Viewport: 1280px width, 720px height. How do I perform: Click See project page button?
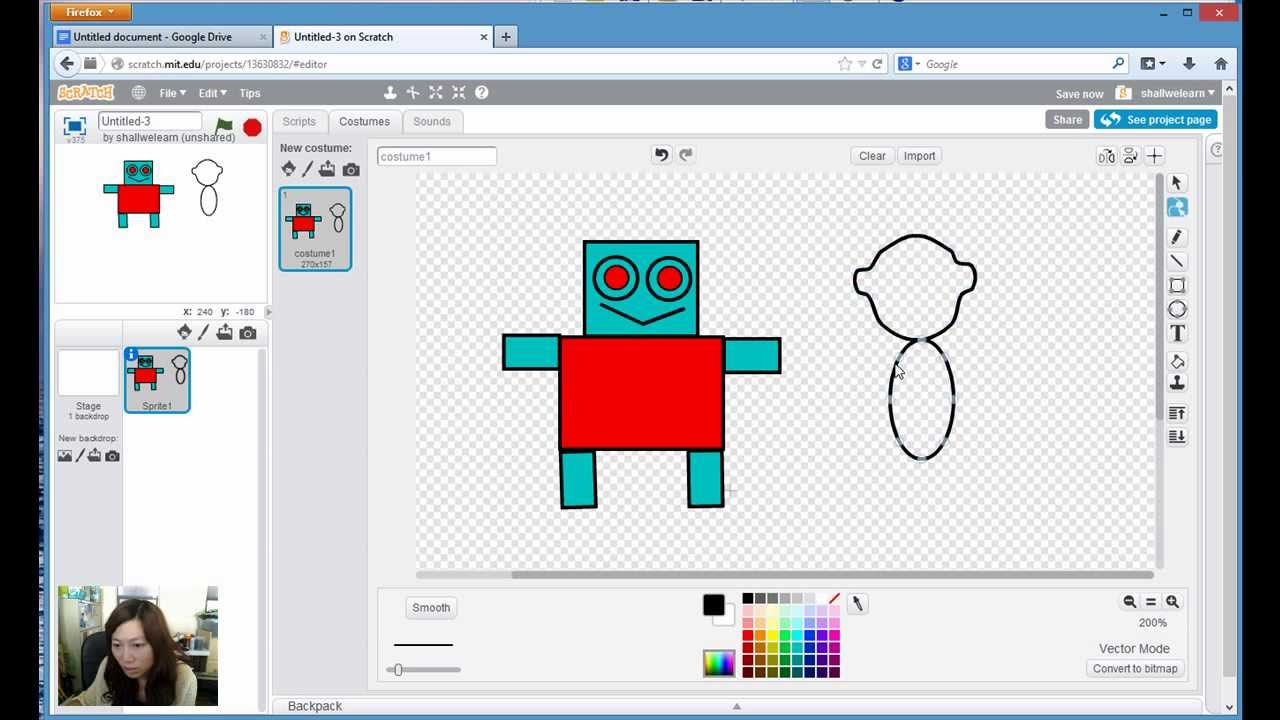(1156, 120)
